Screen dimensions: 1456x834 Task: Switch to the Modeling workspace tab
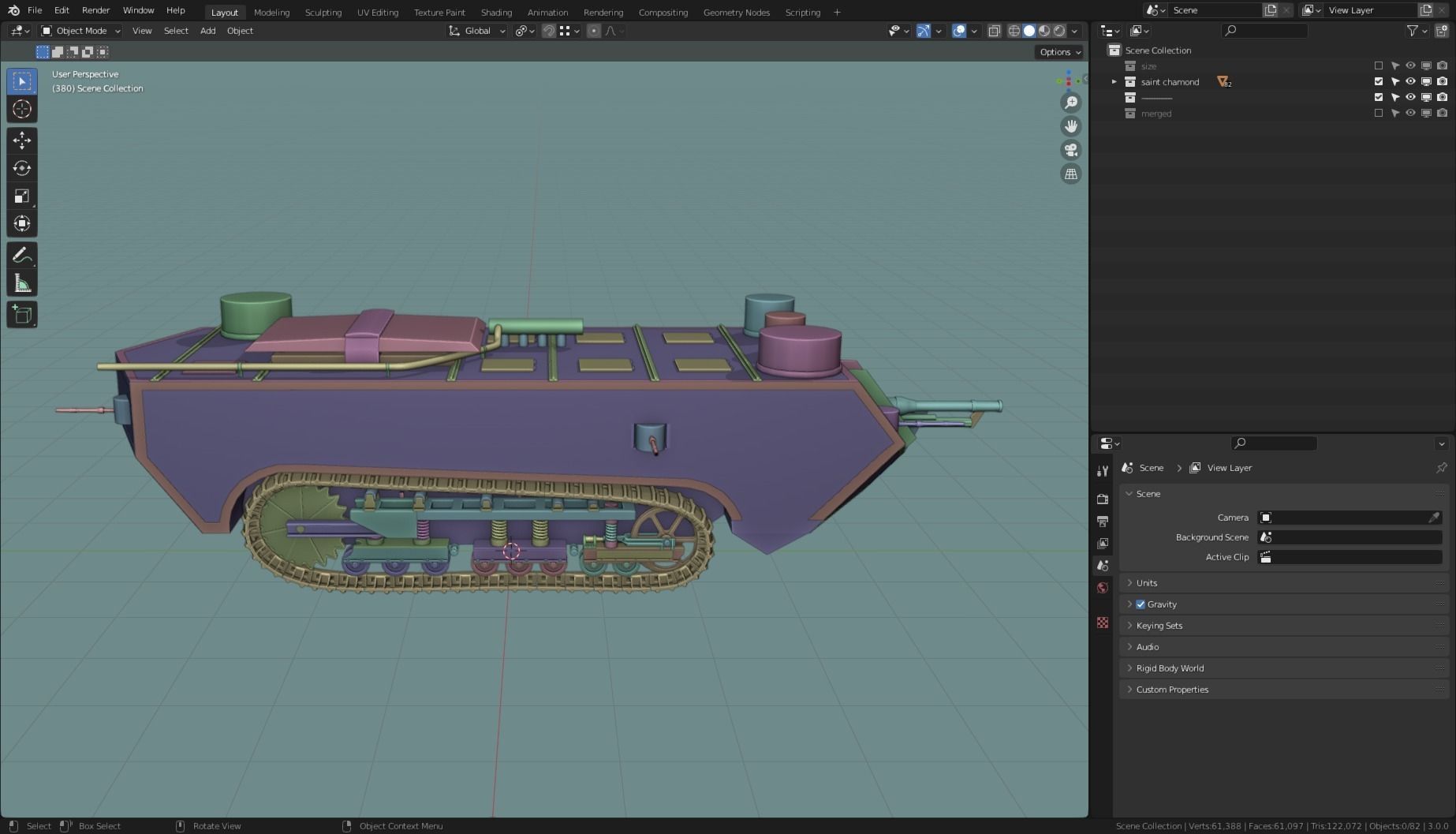(x=271, y=12)
